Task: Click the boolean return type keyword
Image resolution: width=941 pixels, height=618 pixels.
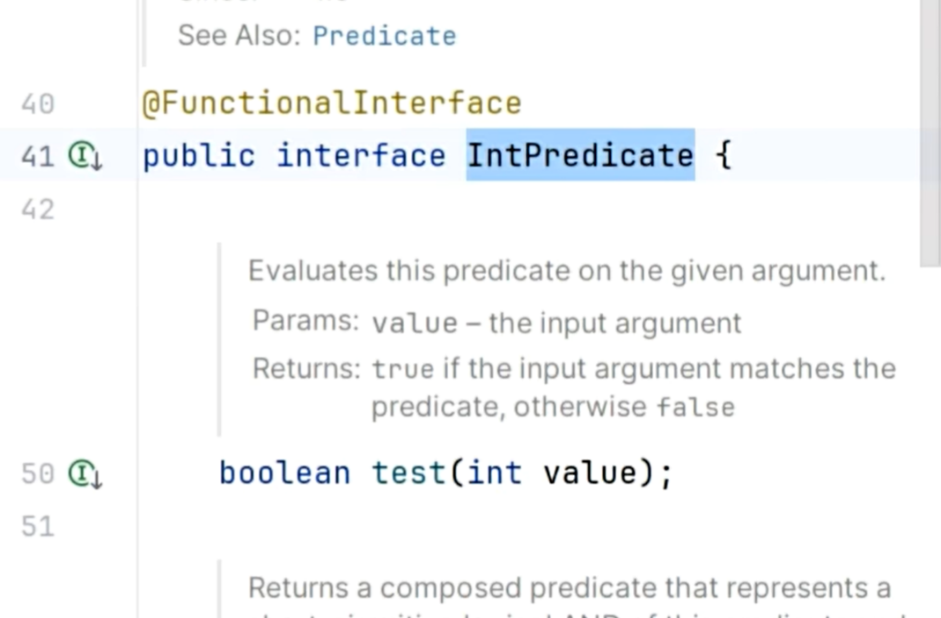Action: [x=285, y=472]
